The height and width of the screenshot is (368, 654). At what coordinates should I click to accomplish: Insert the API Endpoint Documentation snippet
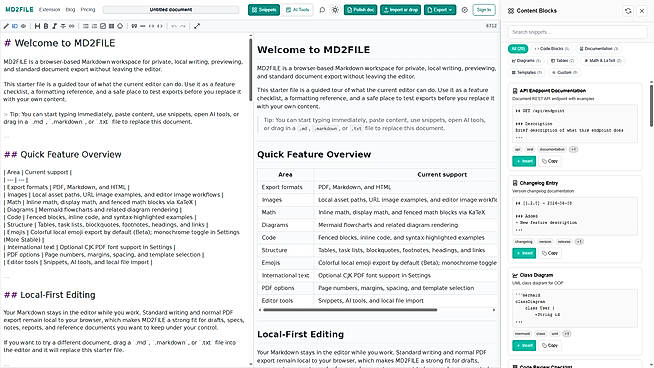[524, 161]
